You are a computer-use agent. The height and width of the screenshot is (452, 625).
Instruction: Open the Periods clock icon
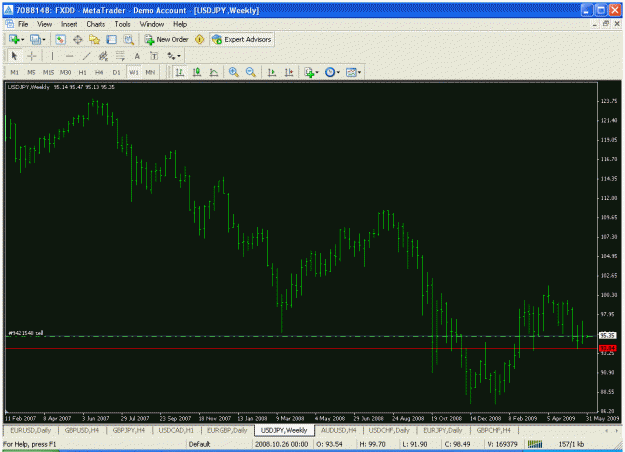(x=330, y=72)
